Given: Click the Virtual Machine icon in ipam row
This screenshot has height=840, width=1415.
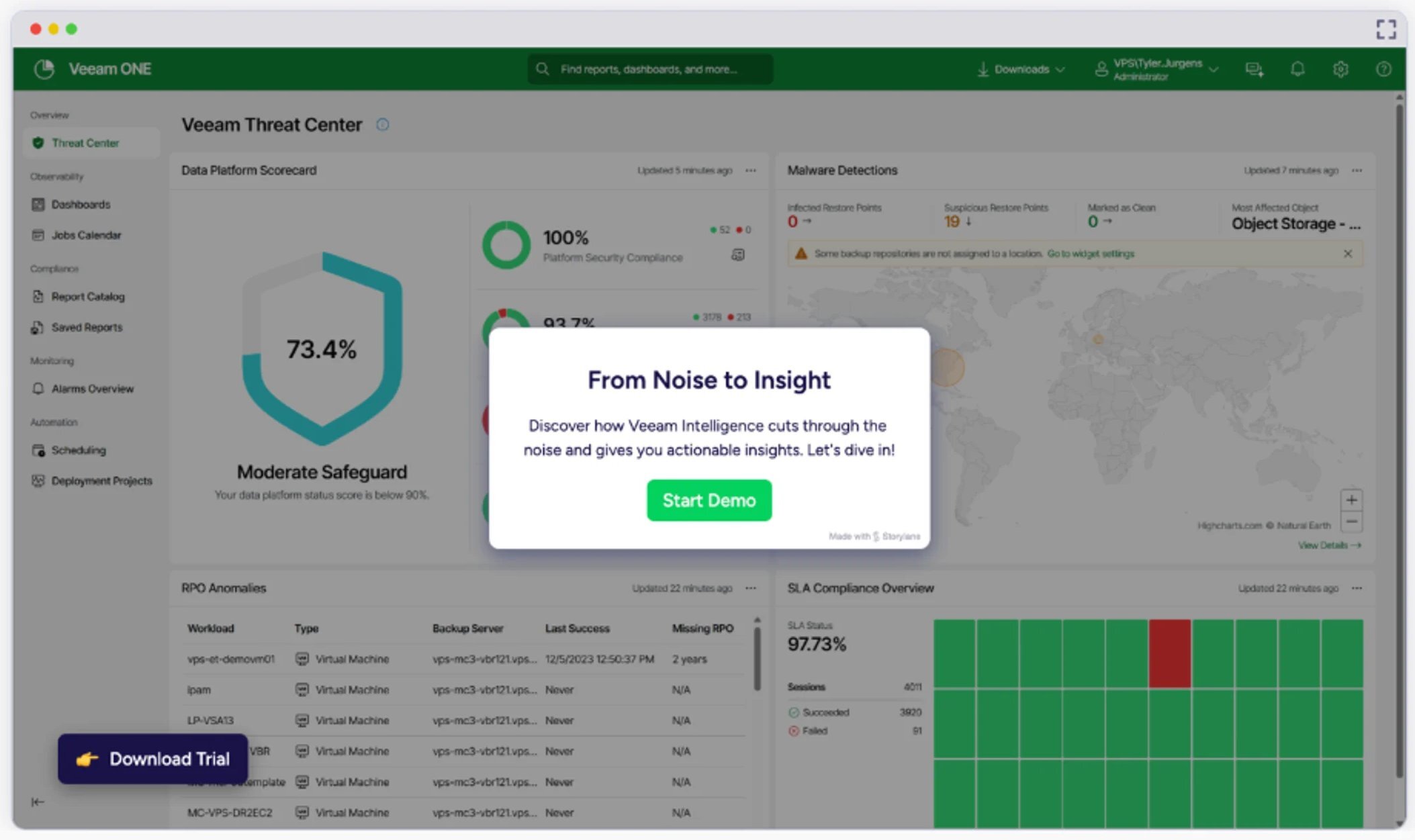Looking at the screenshot, I should (x=302, y=690).
